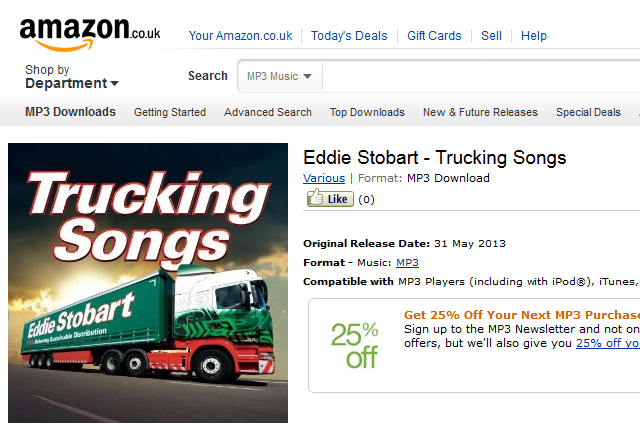Select the MP3 Downloads tab
Image resolution: width=640 pixels, height=430 pixels.
(70, 112)
